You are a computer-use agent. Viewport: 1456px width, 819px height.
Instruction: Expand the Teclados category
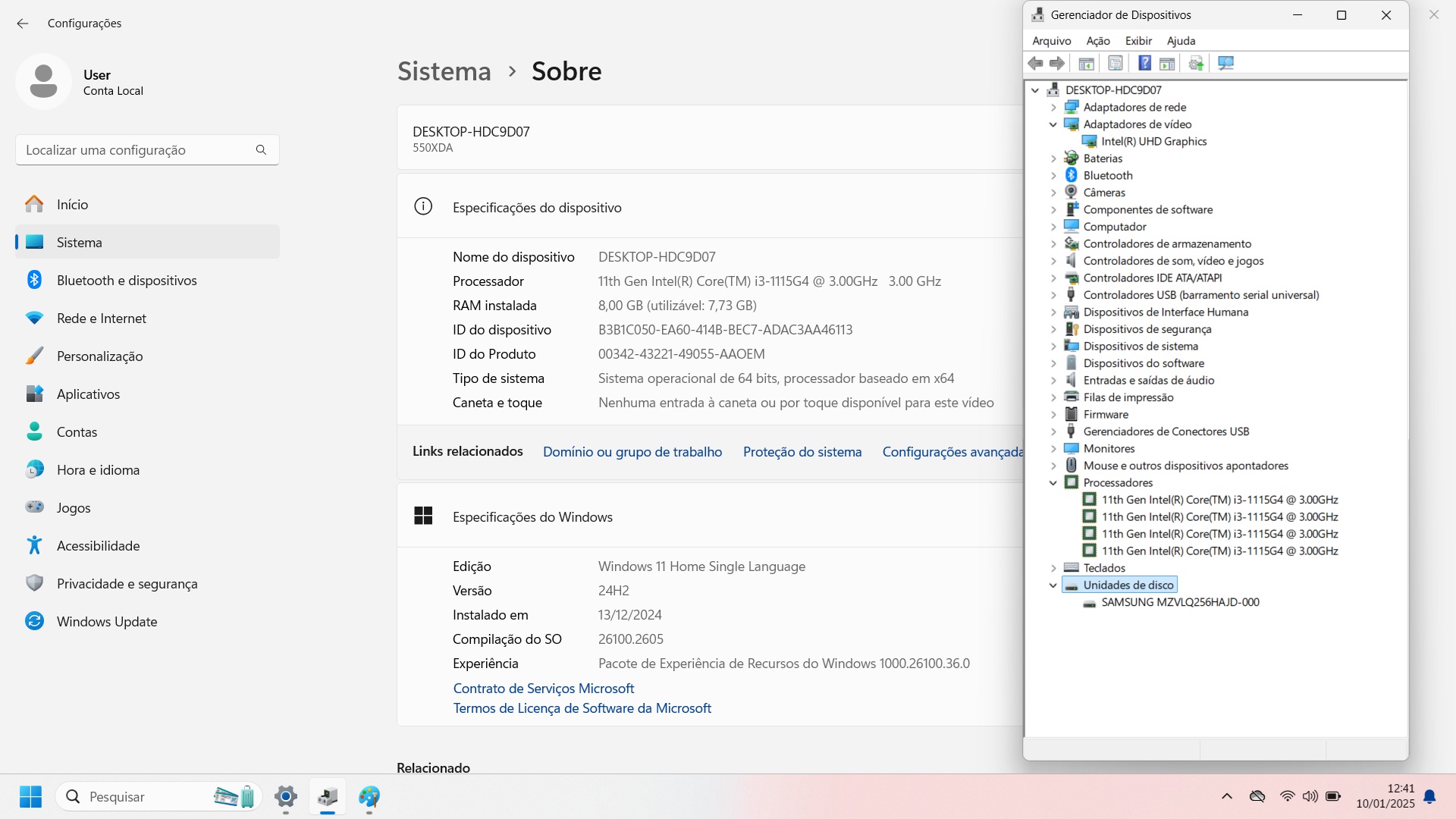1053,568
